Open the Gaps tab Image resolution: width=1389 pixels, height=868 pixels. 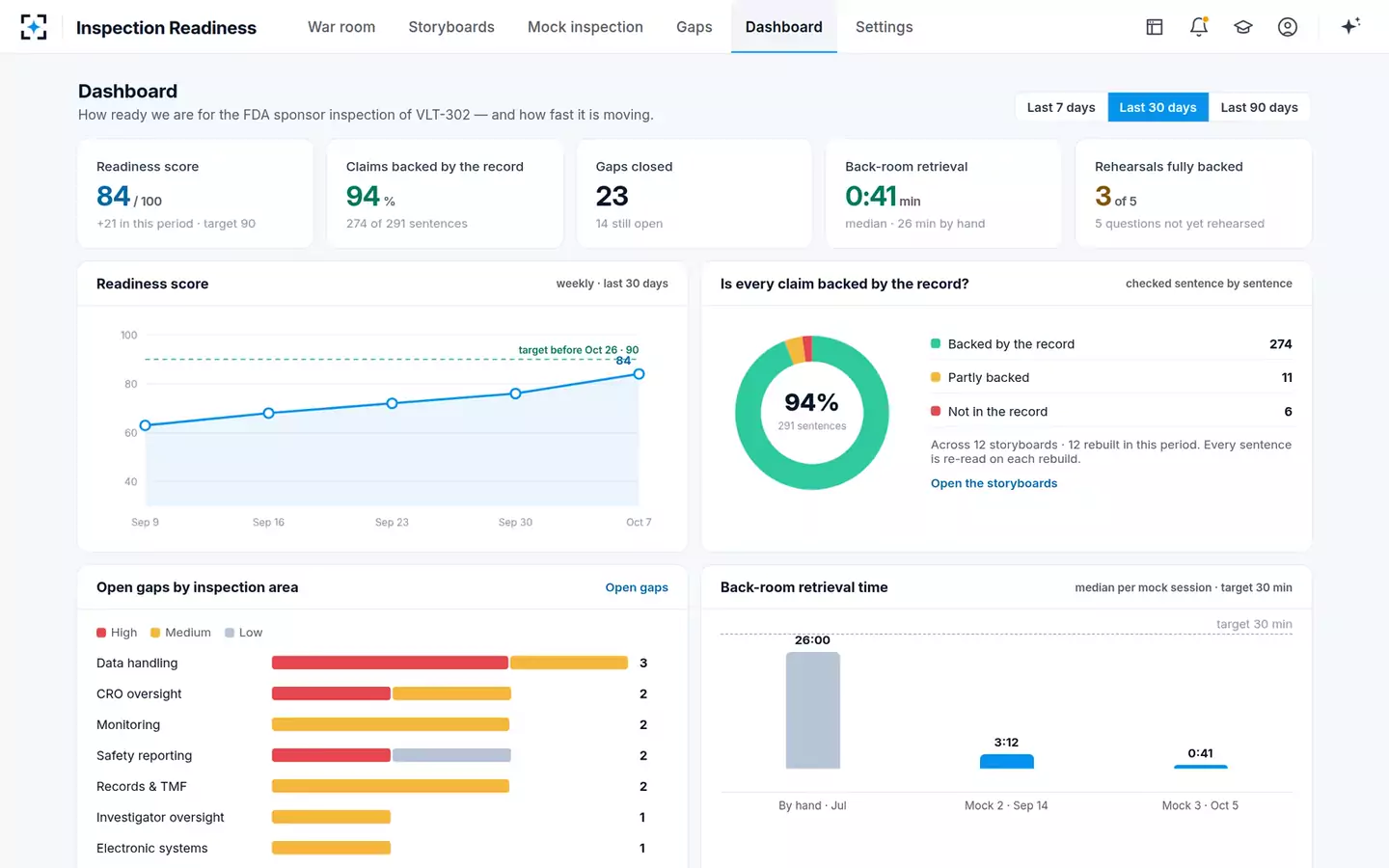[x=694, y=27]
